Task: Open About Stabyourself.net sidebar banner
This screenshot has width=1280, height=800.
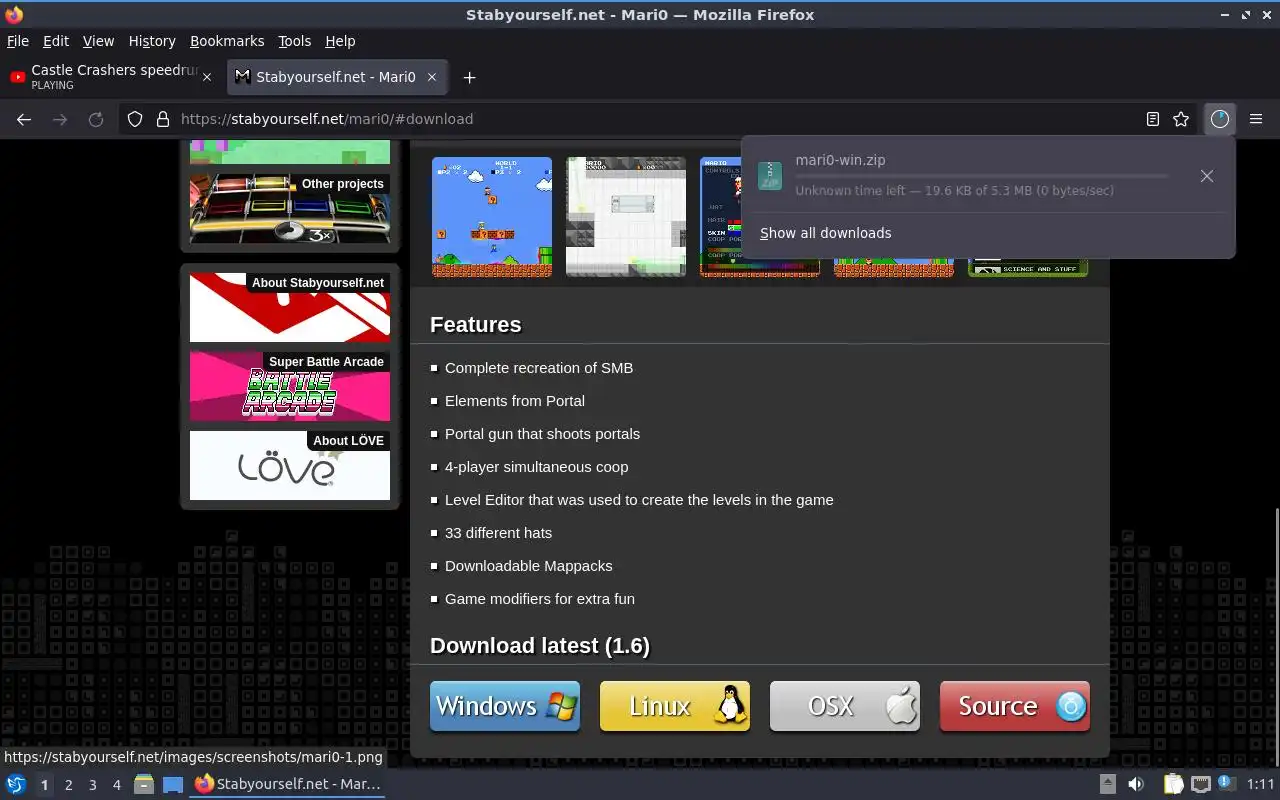Action: point(290,307)
